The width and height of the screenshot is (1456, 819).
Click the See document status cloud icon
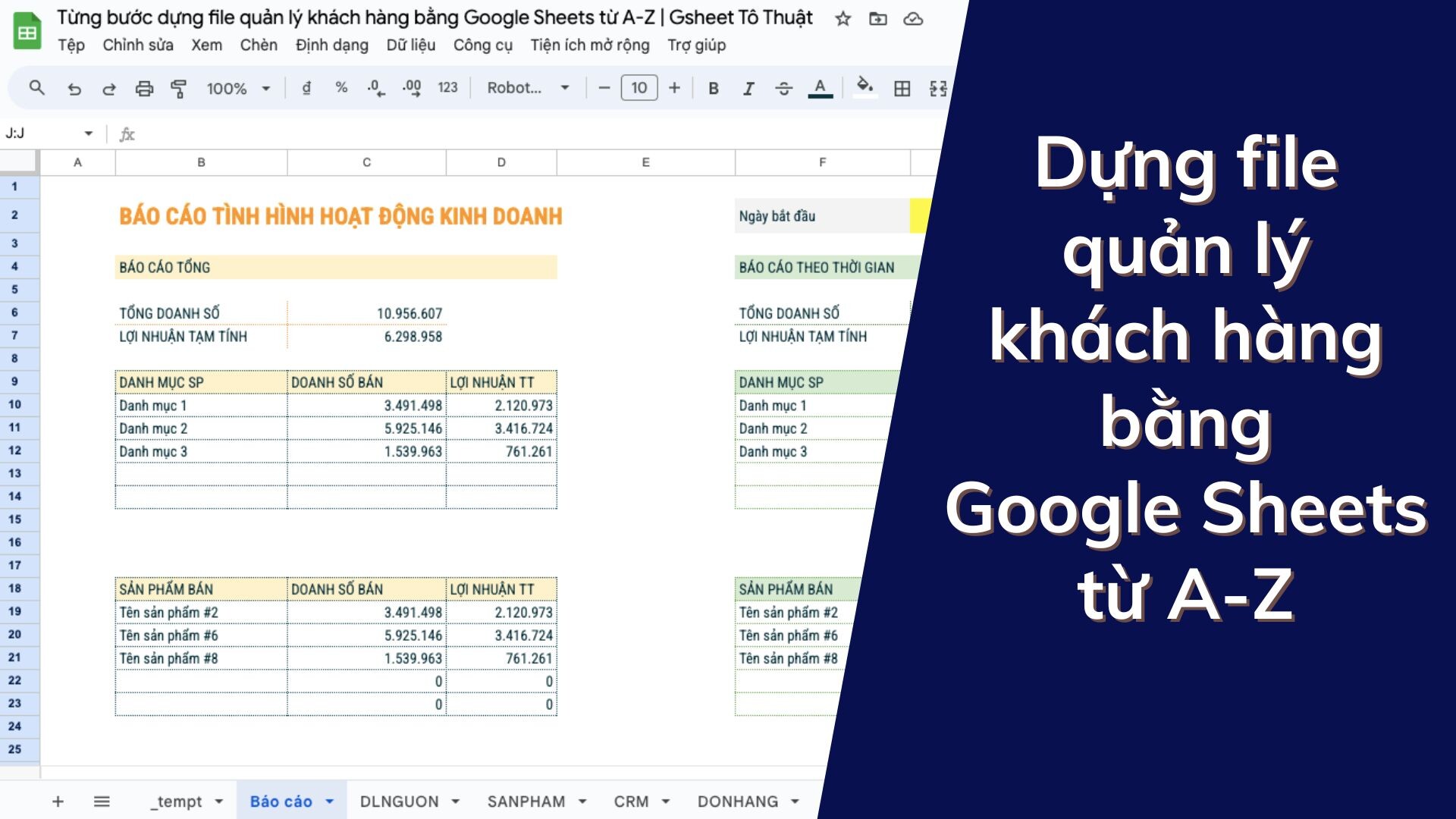point(912,19)
